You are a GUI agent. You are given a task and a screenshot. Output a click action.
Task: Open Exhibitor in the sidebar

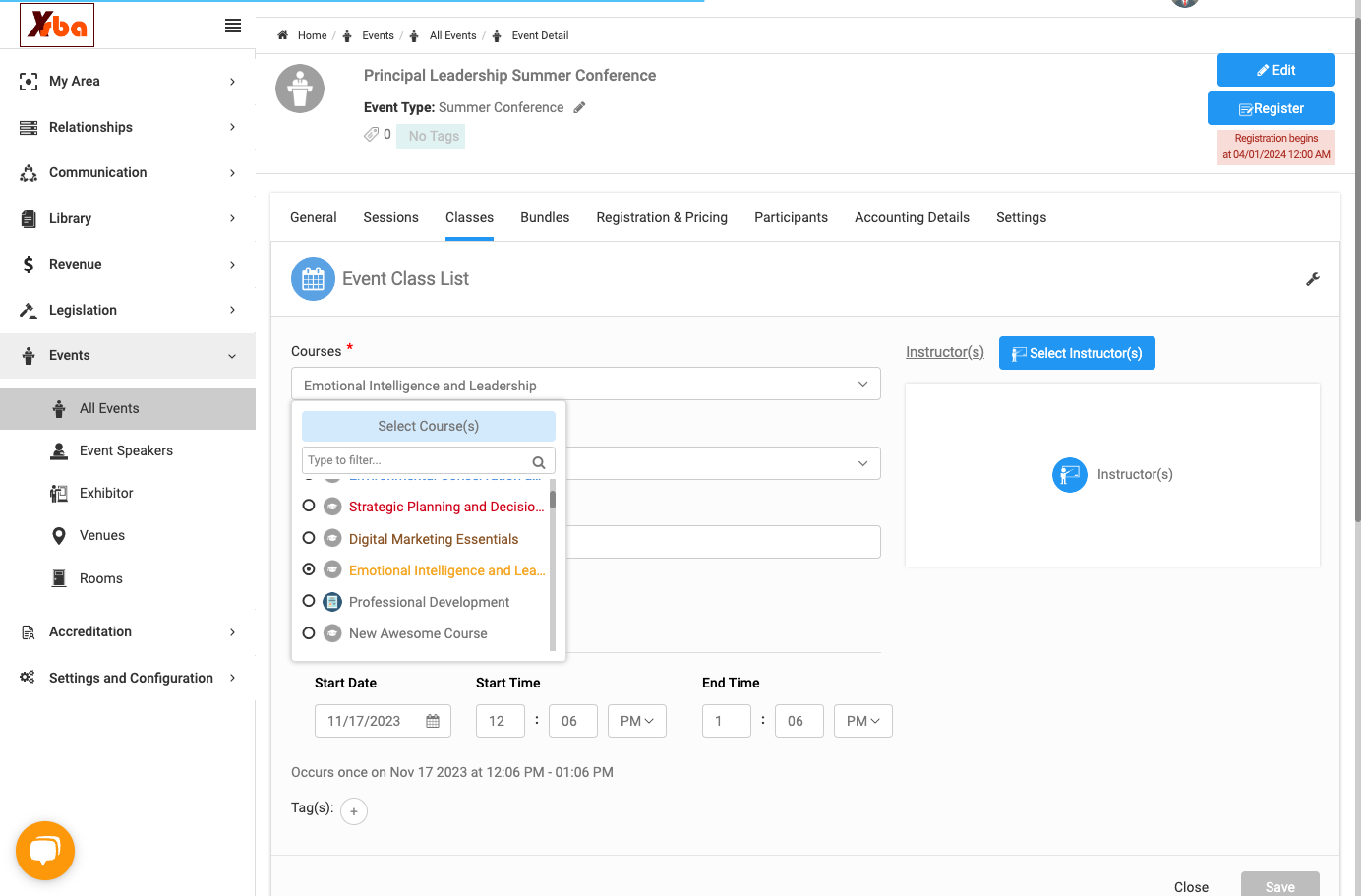tap(106, 493)
